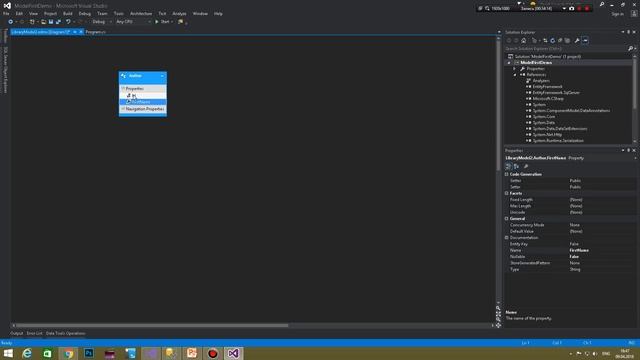640x360 pixels.
Task: Open Build menu
Action: pos(67,13)
